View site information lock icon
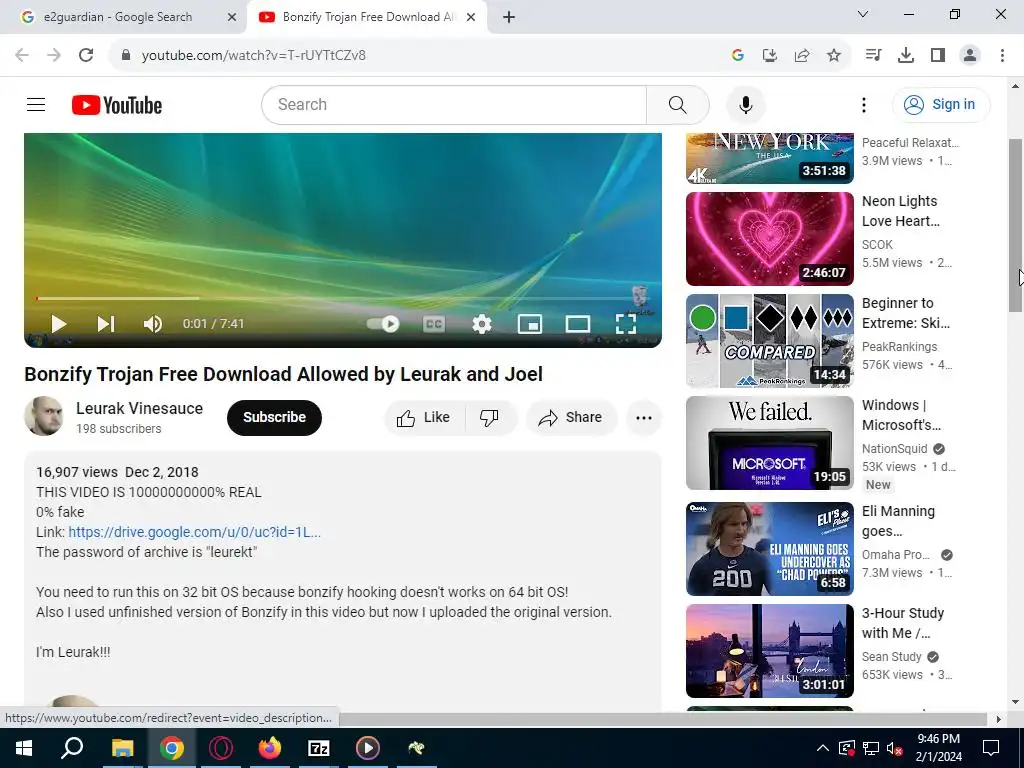The image size is (1024, 768). click(x=126, y=56)
